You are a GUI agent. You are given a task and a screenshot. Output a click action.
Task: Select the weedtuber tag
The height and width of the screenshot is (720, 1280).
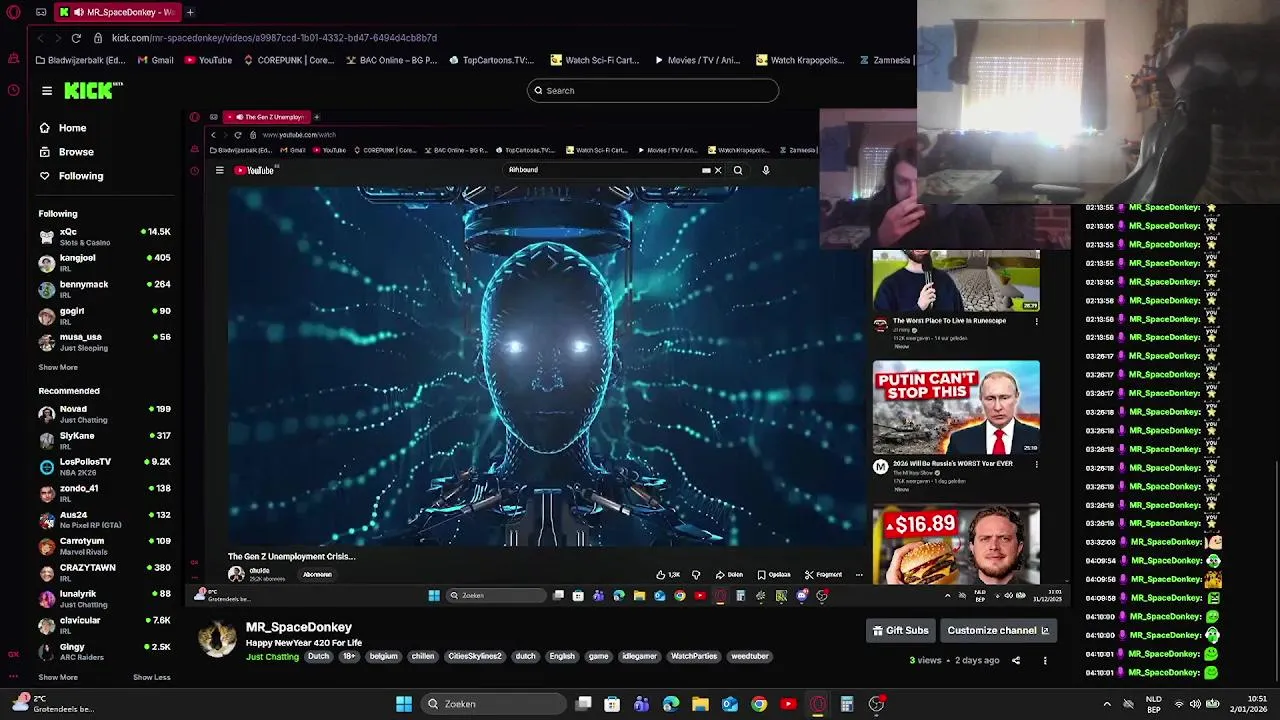pyautogui.click(x=749, y=657)
